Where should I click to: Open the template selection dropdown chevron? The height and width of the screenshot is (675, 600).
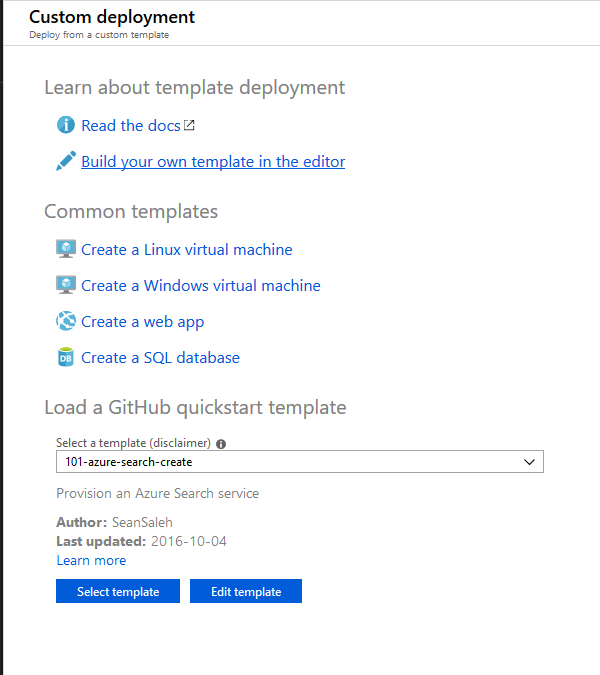click(529, 462)
